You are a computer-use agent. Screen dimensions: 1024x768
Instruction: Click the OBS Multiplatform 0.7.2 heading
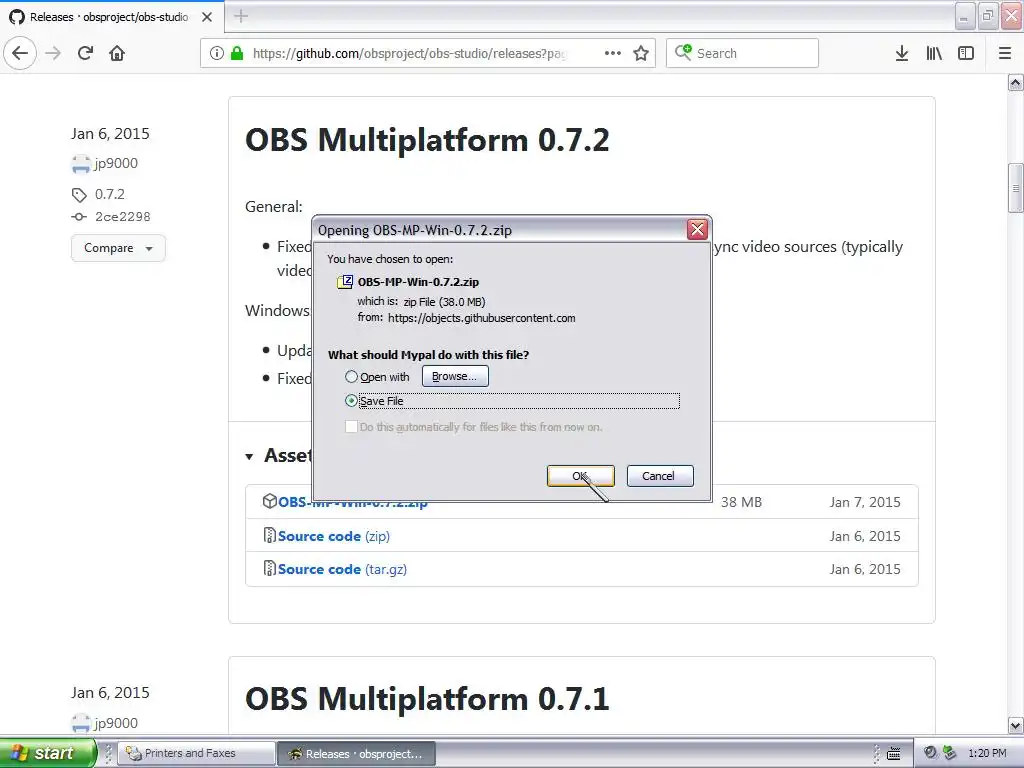(x=427, y=140)
